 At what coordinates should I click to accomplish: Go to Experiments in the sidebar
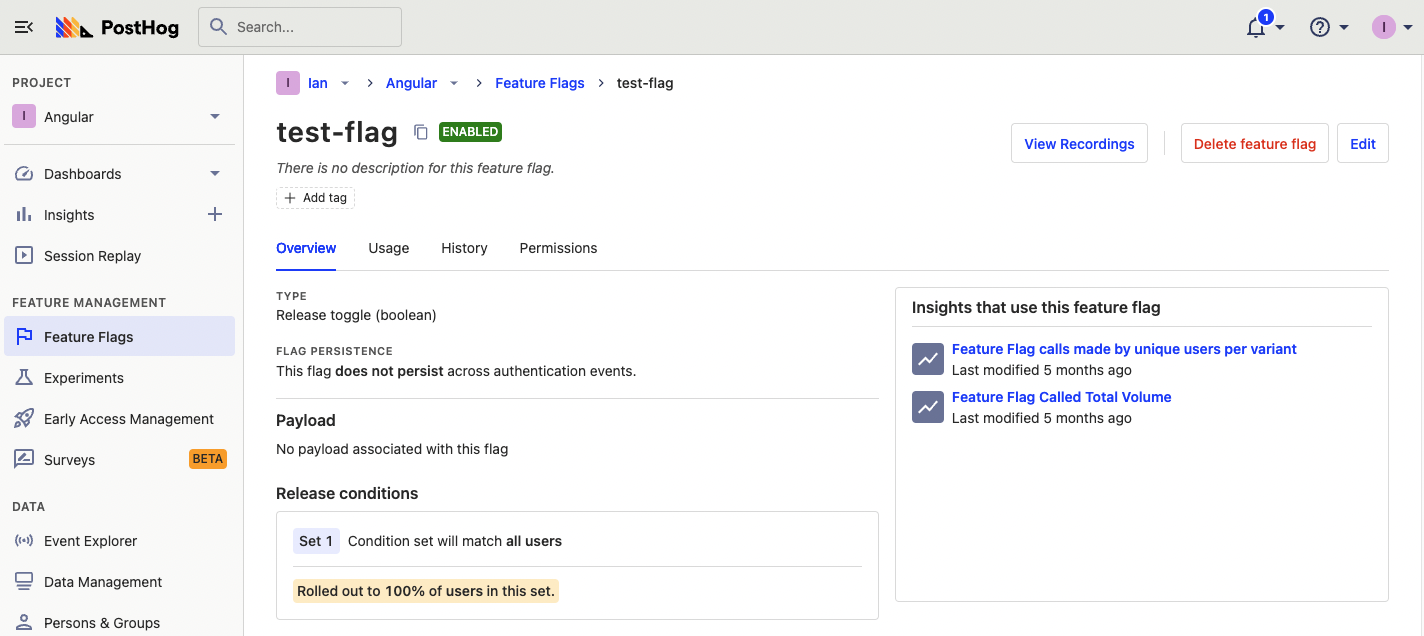tap(84, 378)
